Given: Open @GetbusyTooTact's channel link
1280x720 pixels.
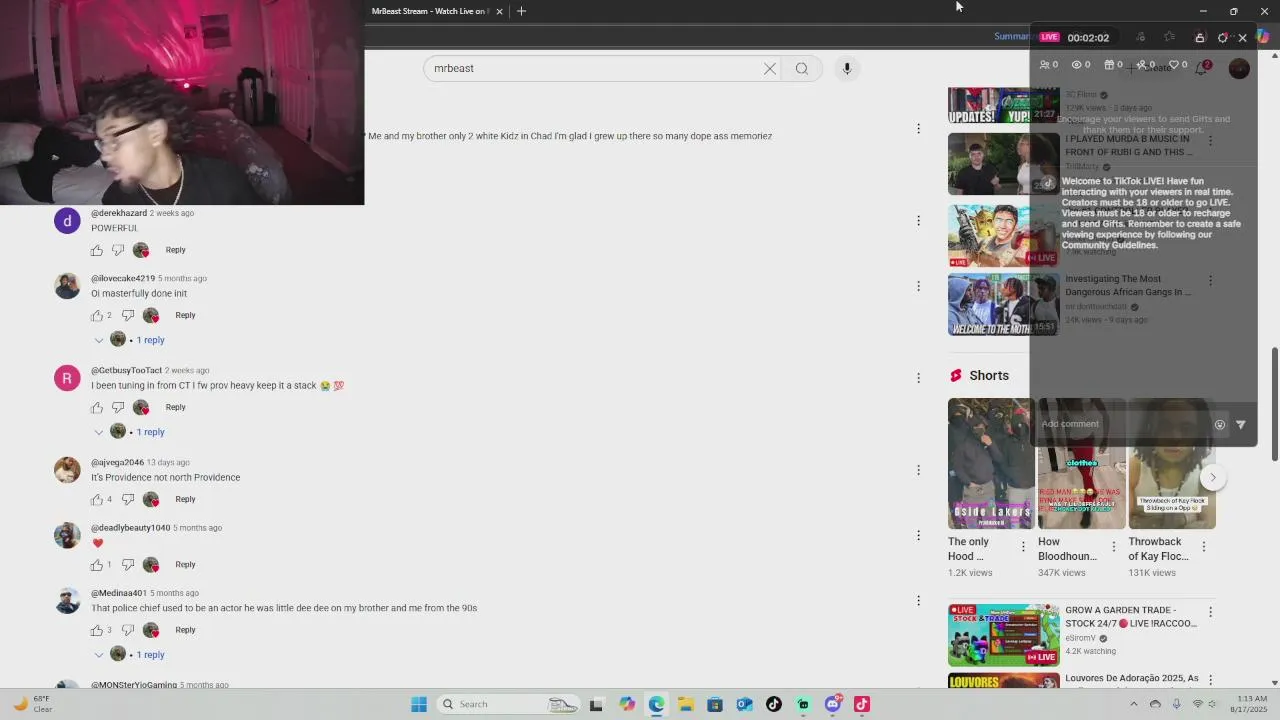Looking at the screenshot, I should [x=126, y=370].
